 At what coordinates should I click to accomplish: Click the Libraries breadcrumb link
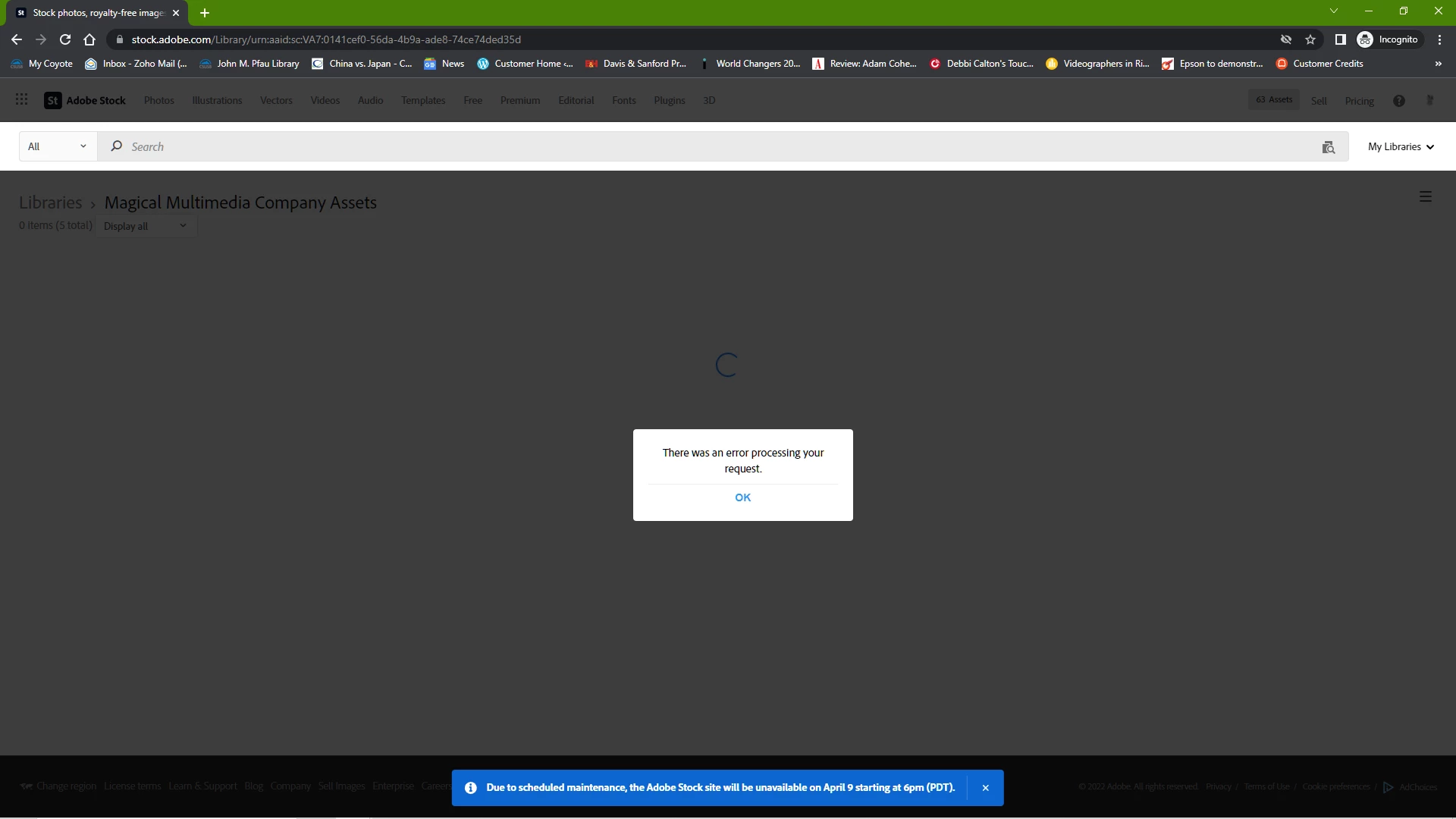click(x=50, y=202)
